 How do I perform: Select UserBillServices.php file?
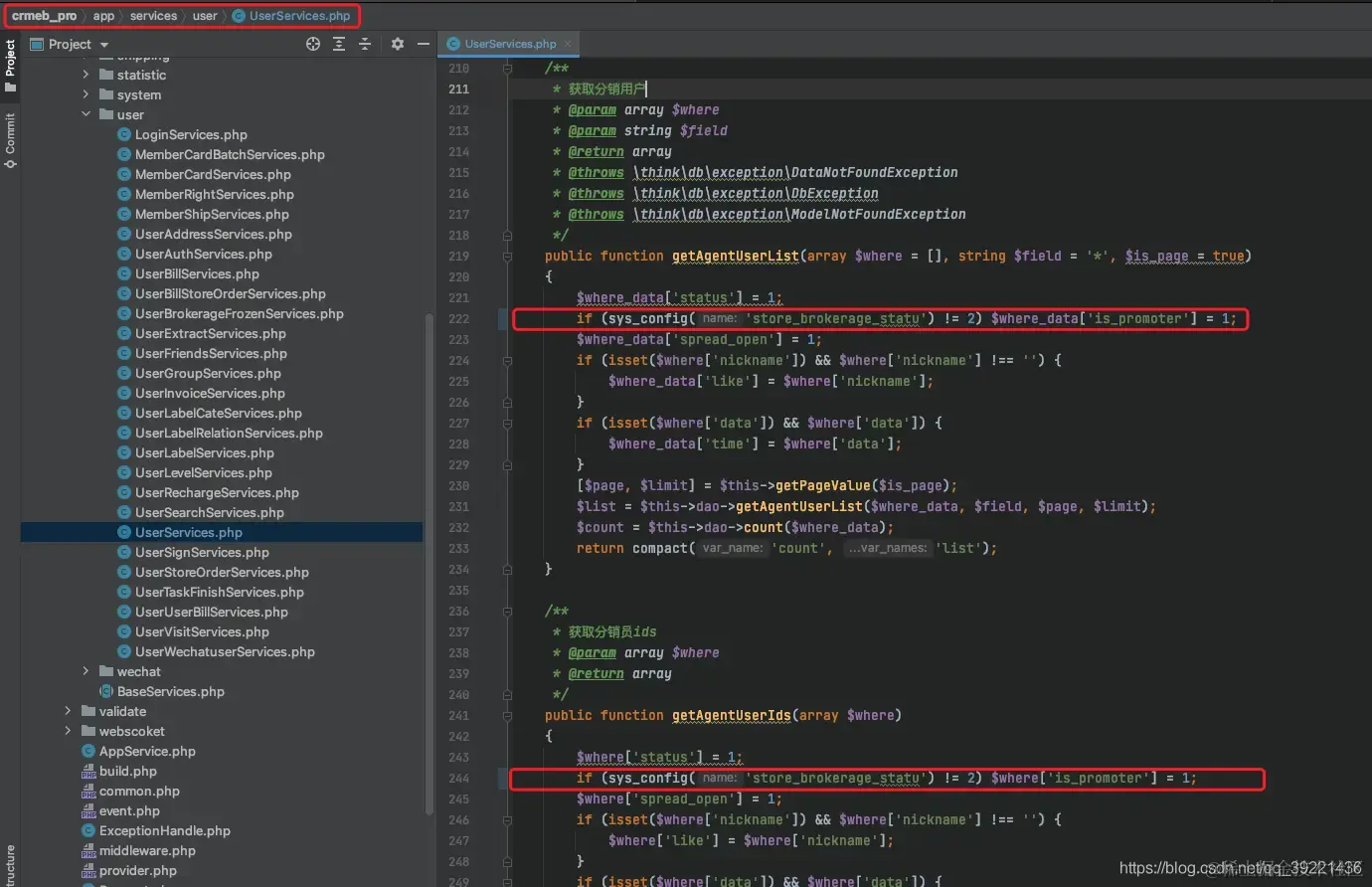click(x=197, y=273)
